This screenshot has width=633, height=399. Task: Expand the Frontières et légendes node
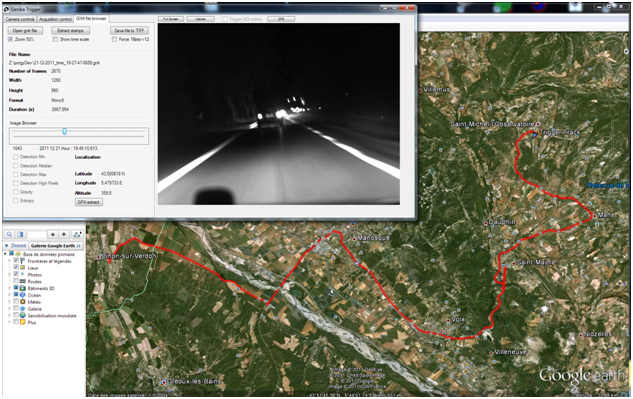pos(10,261)
